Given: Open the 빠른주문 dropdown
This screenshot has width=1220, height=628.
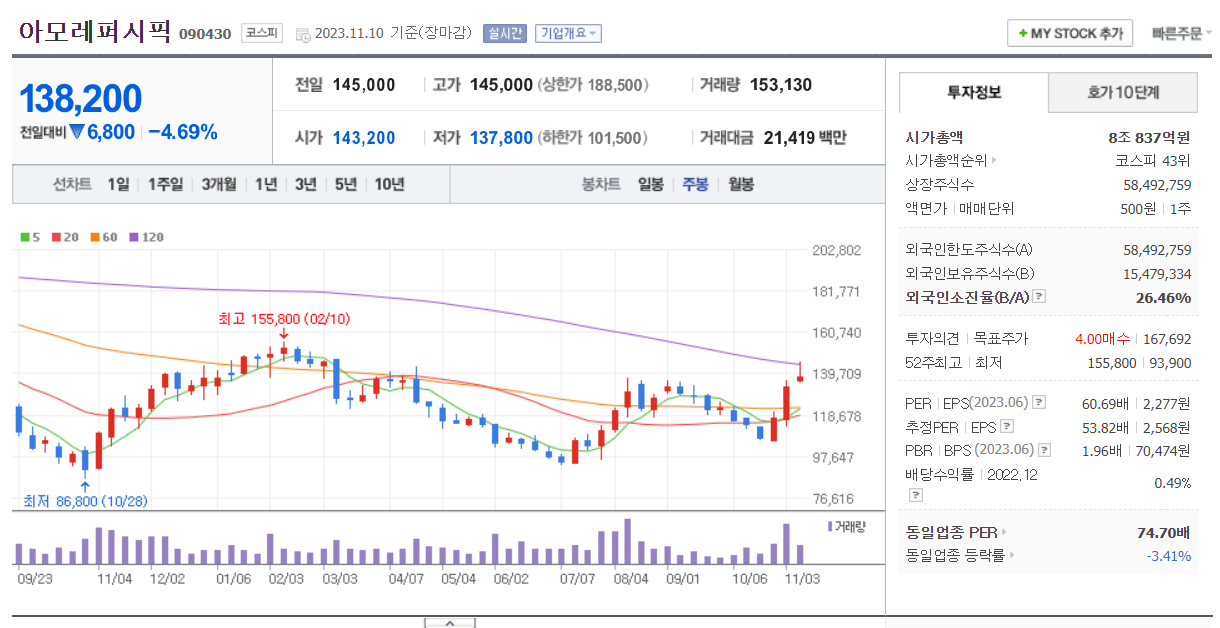Looking at the screenshot, I should 1182,33.
